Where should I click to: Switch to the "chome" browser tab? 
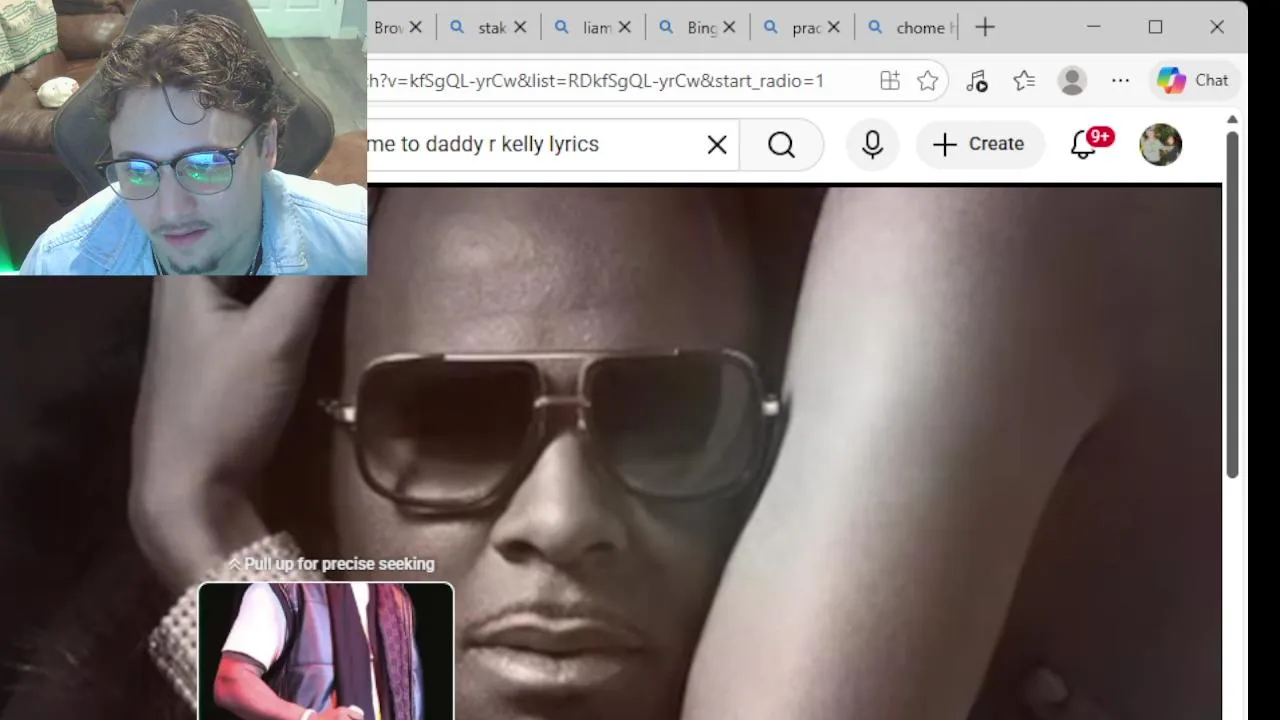point(909,28)
